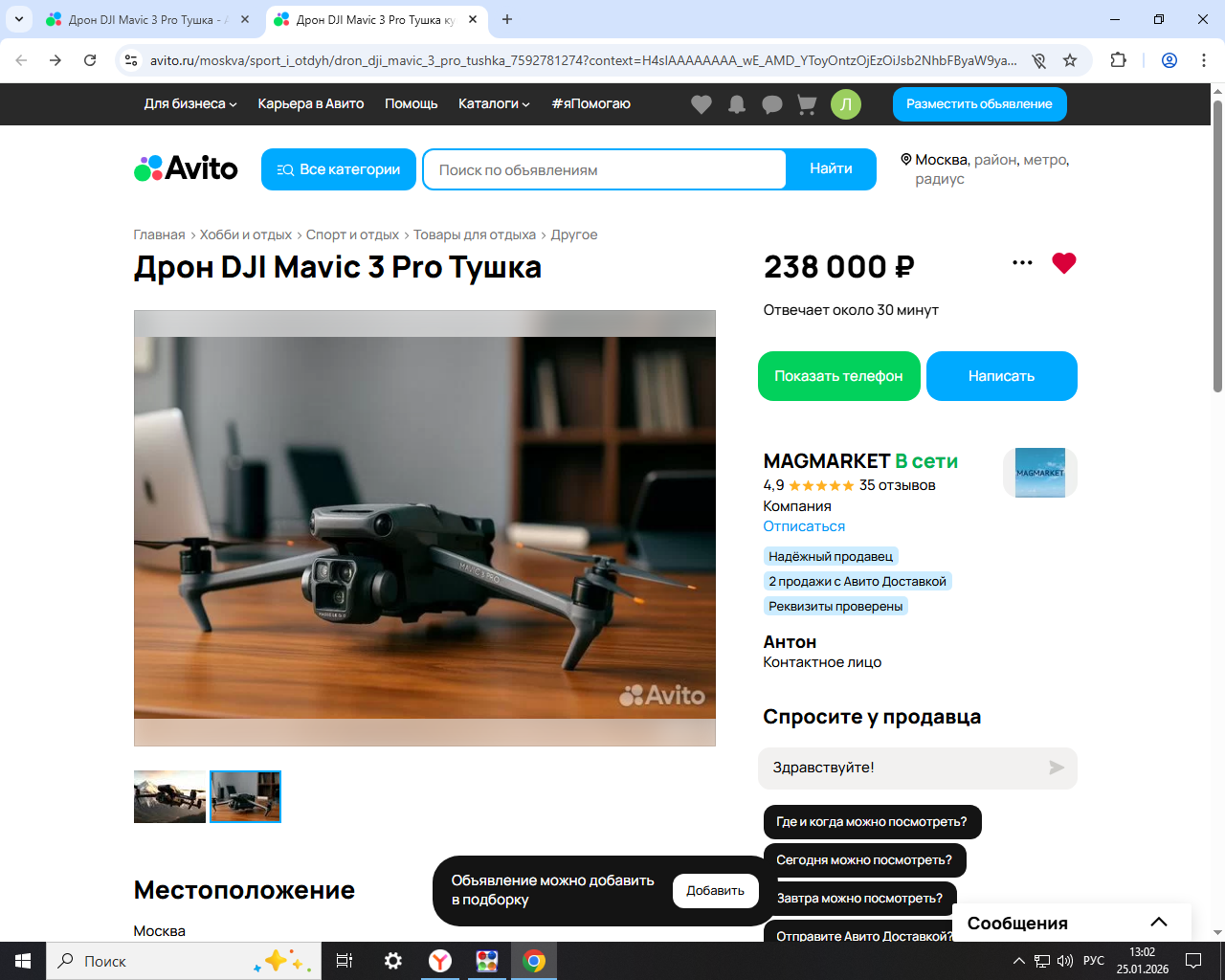Click browser back arrow
This screenshot has width=1225, height=980.
point(21,60)
